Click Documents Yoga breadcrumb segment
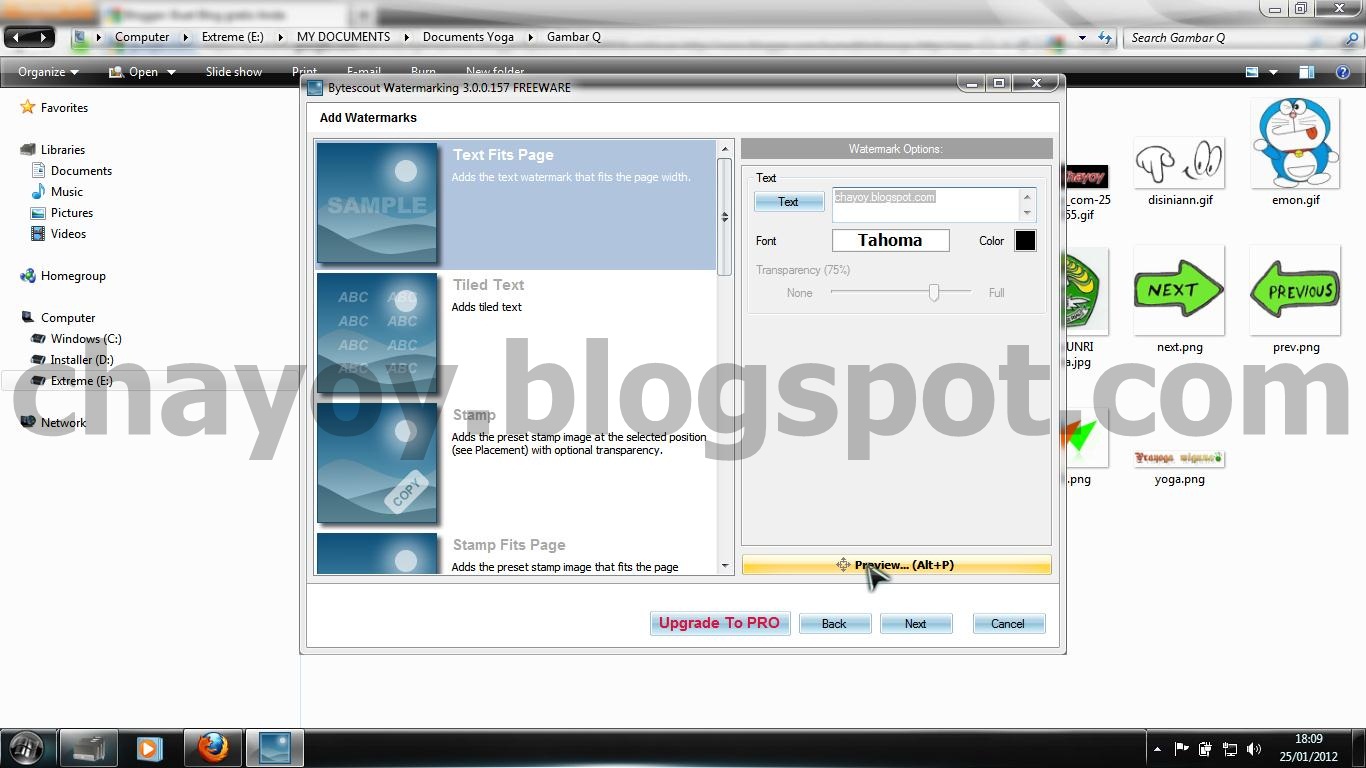This screenshot has height=768, width=1366. point(468,37)
